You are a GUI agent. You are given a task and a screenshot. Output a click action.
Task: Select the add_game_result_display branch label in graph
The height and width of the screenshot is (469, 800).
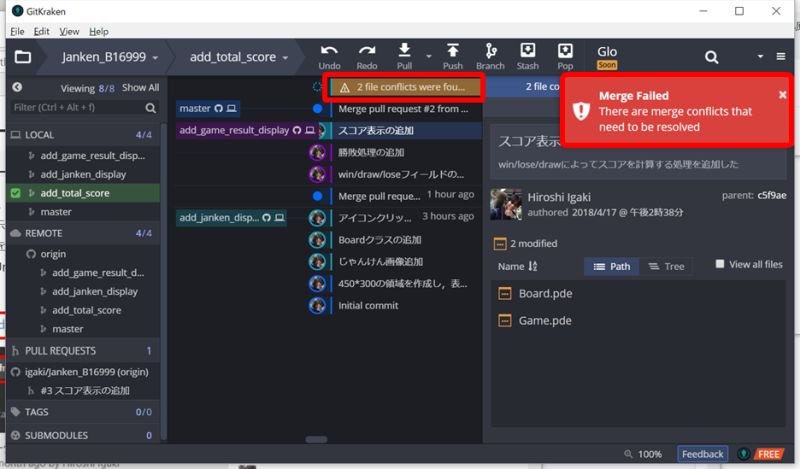pos(247,130)
